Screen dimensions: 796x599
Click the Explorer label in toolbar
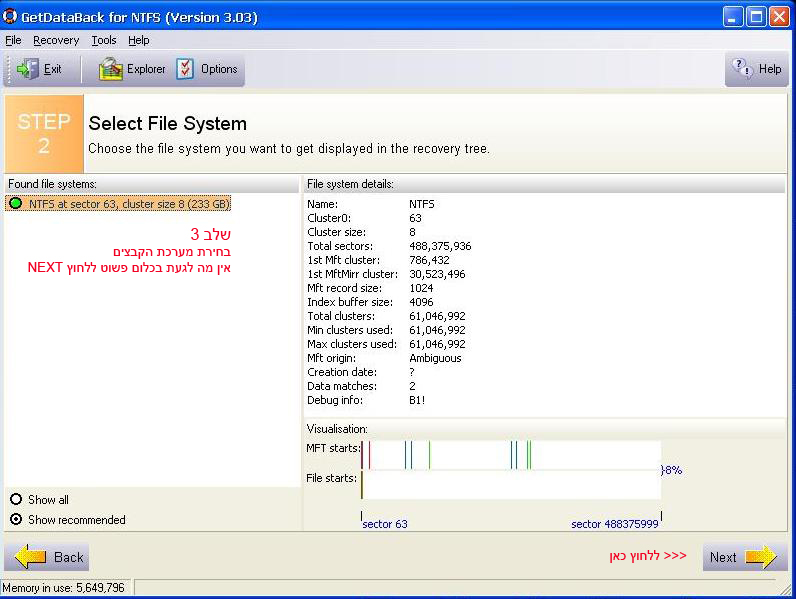pyautogui.click(x=146, y=69)
